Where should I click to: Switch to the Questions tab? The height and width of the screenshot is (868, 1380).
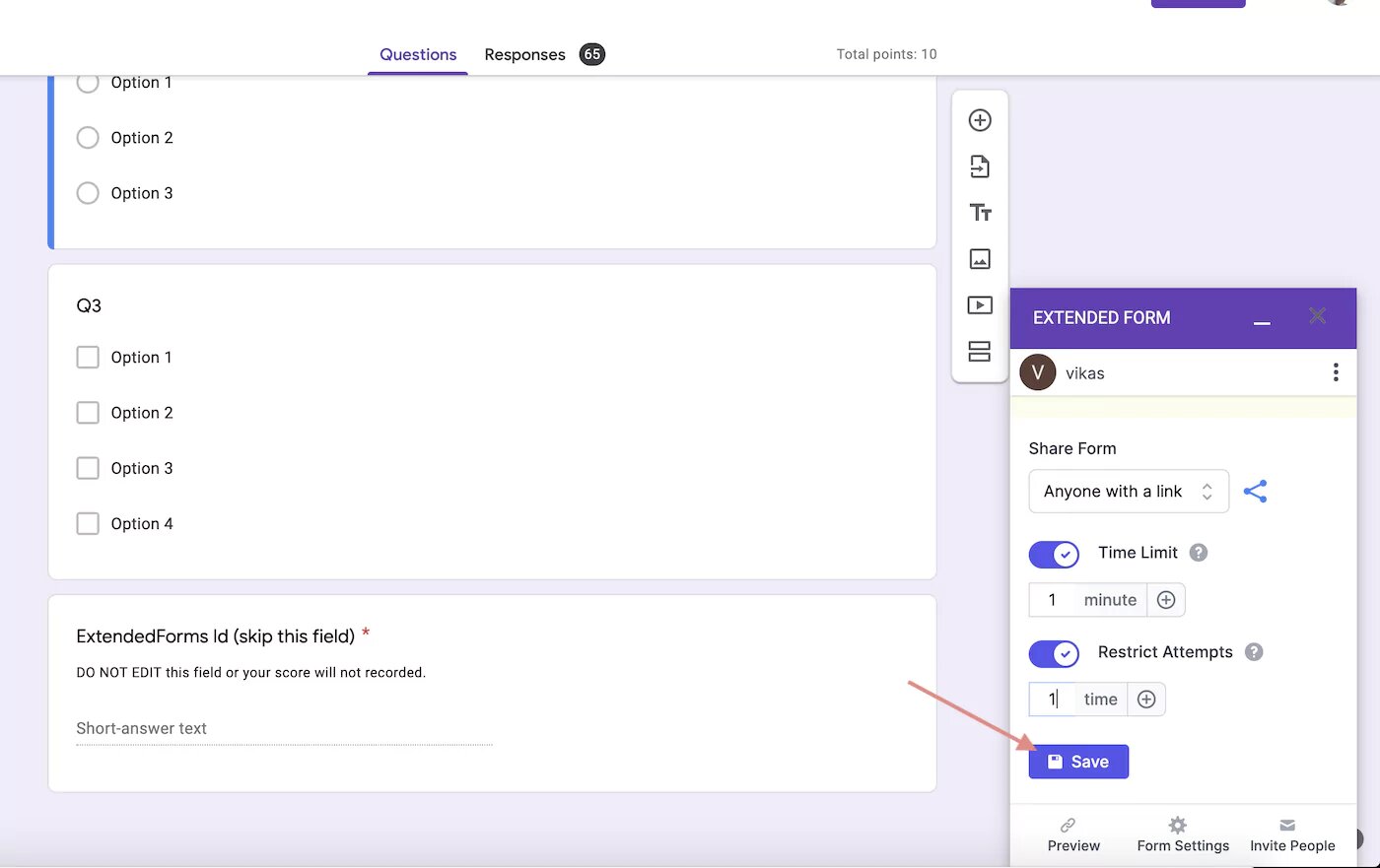417,54
